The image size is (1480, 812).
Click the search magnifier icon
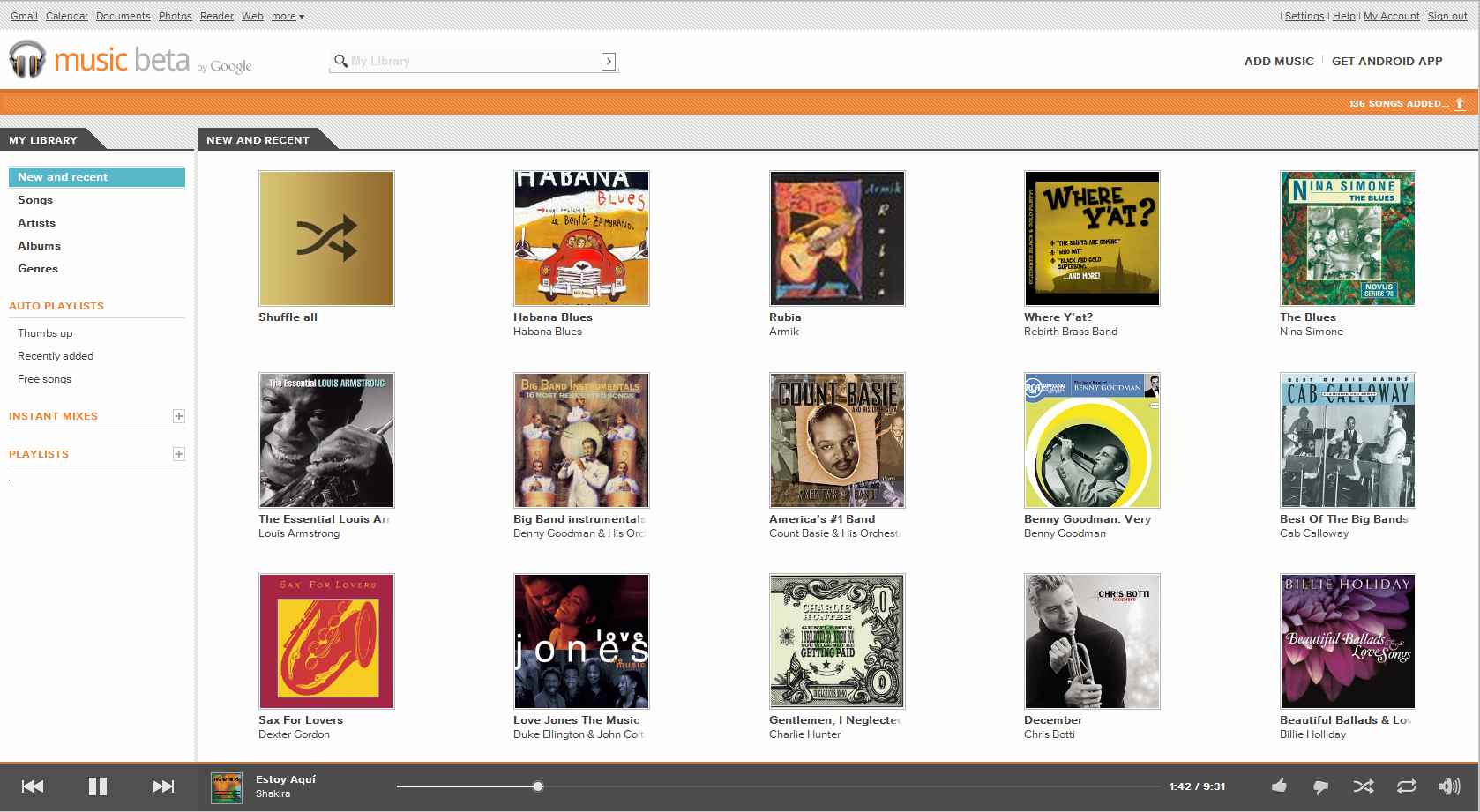(340, 61)
